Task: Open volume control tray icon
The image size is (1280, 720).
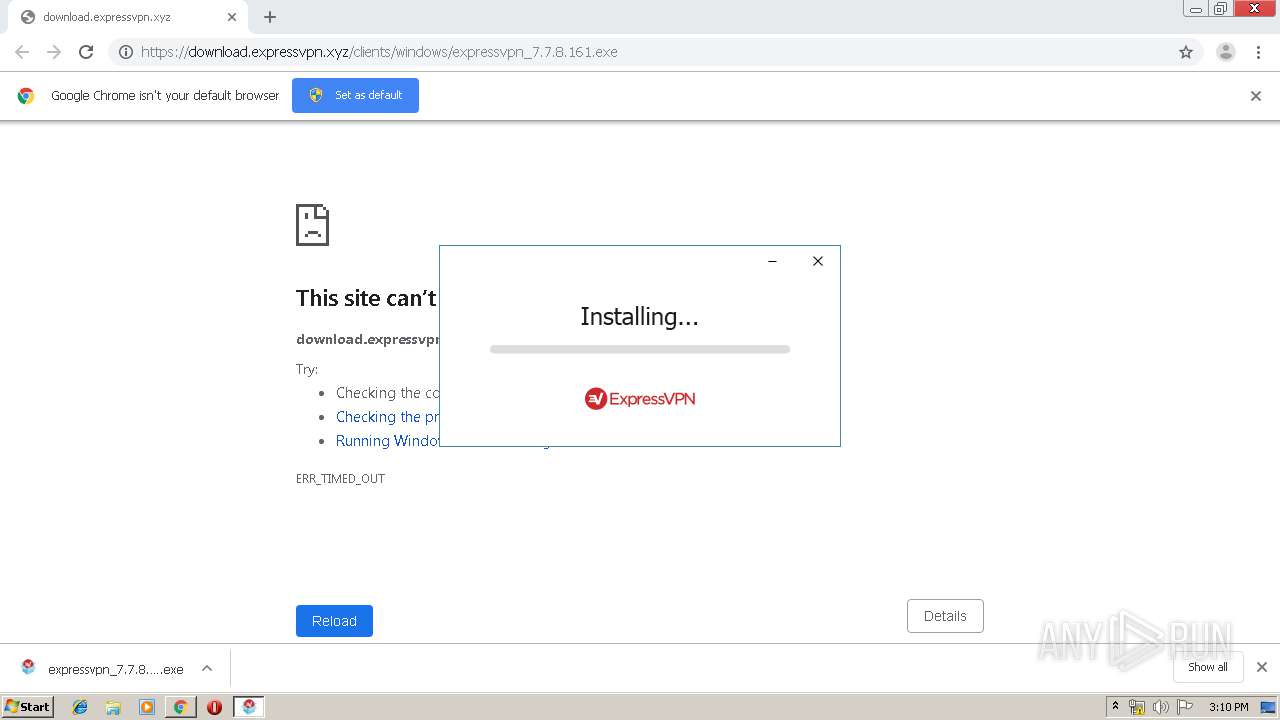Action: 1160,707
